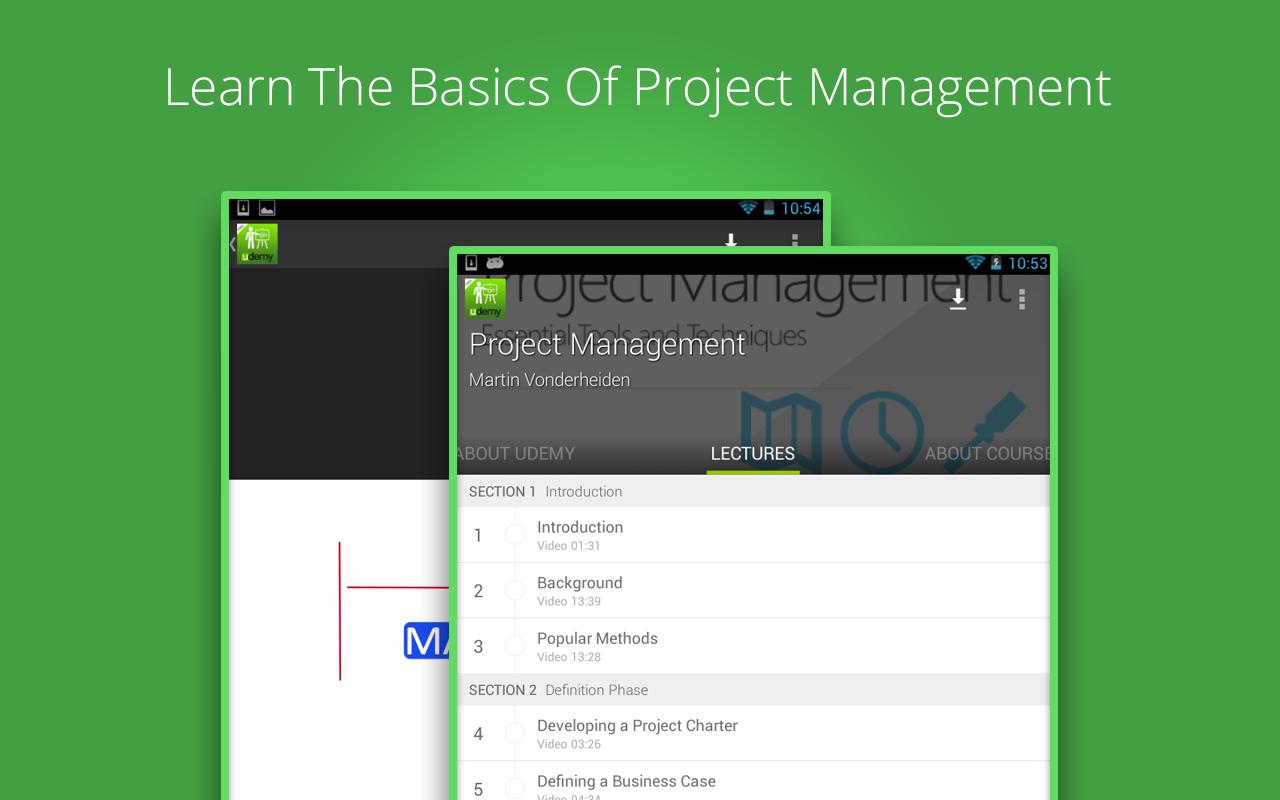Tap the yellow underline below LECTURES
Image resolution: width=1280 pixels, height=800 pixels.
tap(753, 472)
